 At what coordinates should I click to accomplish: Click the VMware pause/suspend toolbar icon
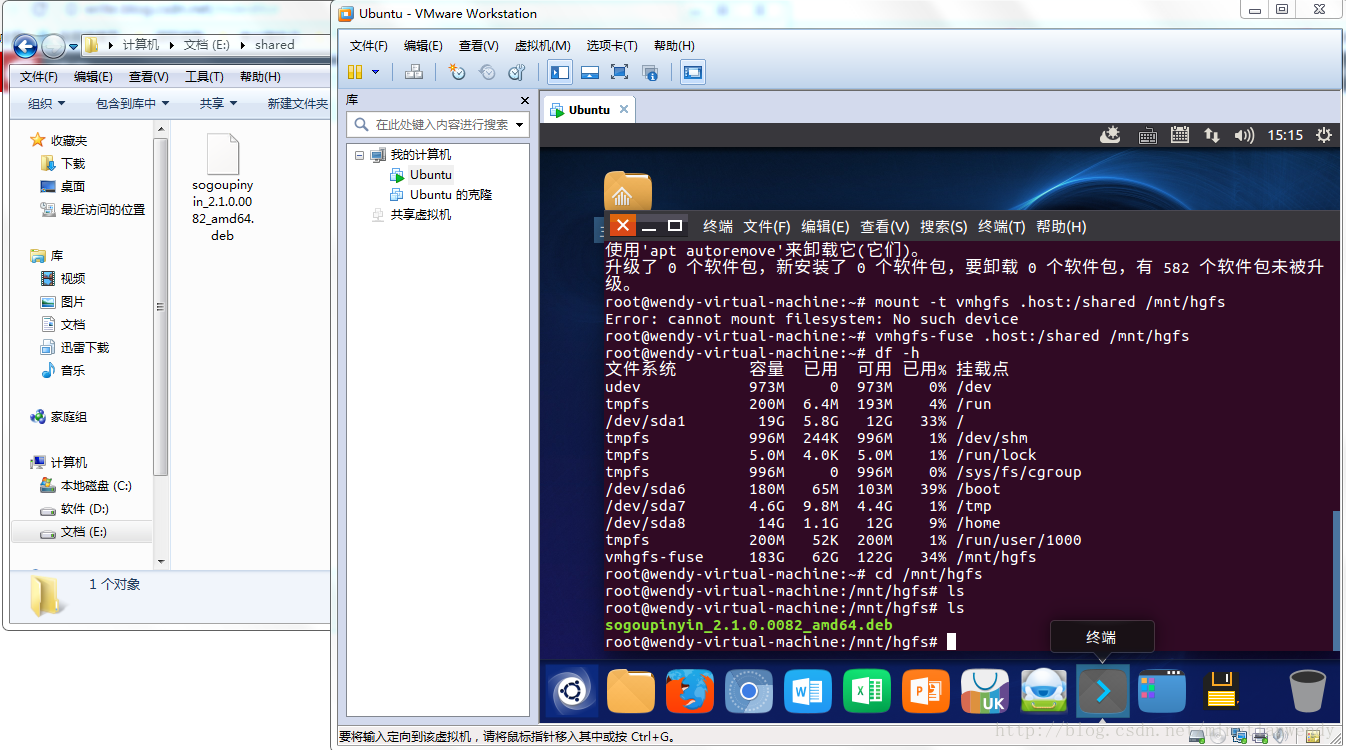[x=354, y=72]
